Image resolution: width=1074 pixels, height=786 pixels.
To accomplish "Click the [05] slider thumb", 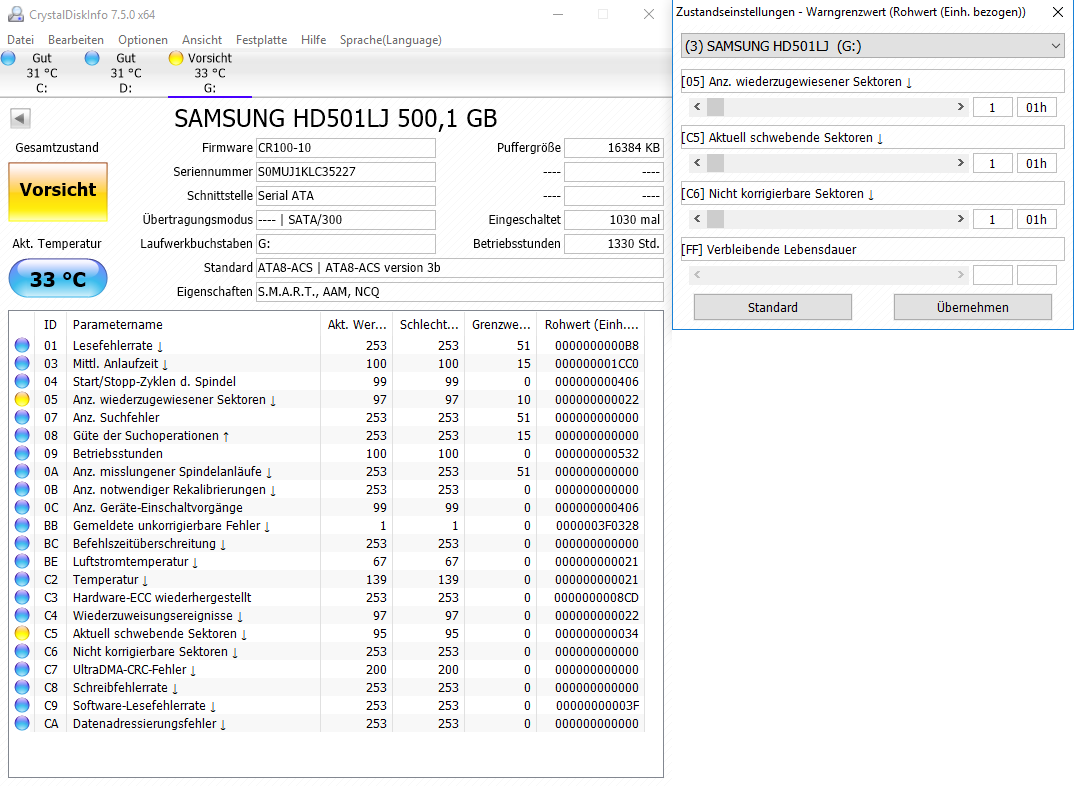I will pos(715,107).
